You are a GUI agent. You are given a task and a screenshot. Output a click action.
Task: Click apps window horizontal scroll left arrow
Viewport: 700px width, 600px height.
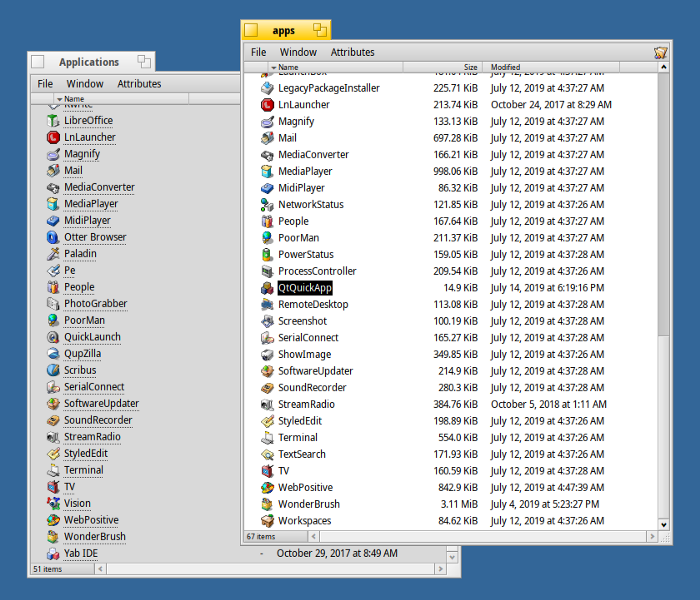coord(314,536)
